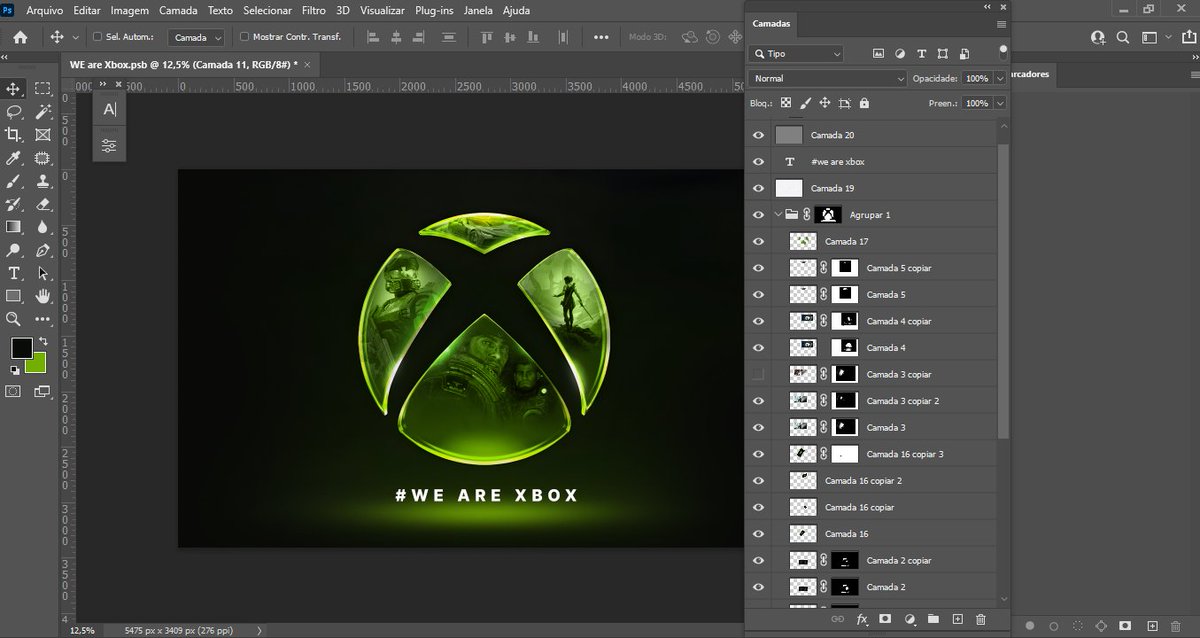Open Edit Toolbar three-dots menu
The image size is (1200, 638).
tap(43, 319)
